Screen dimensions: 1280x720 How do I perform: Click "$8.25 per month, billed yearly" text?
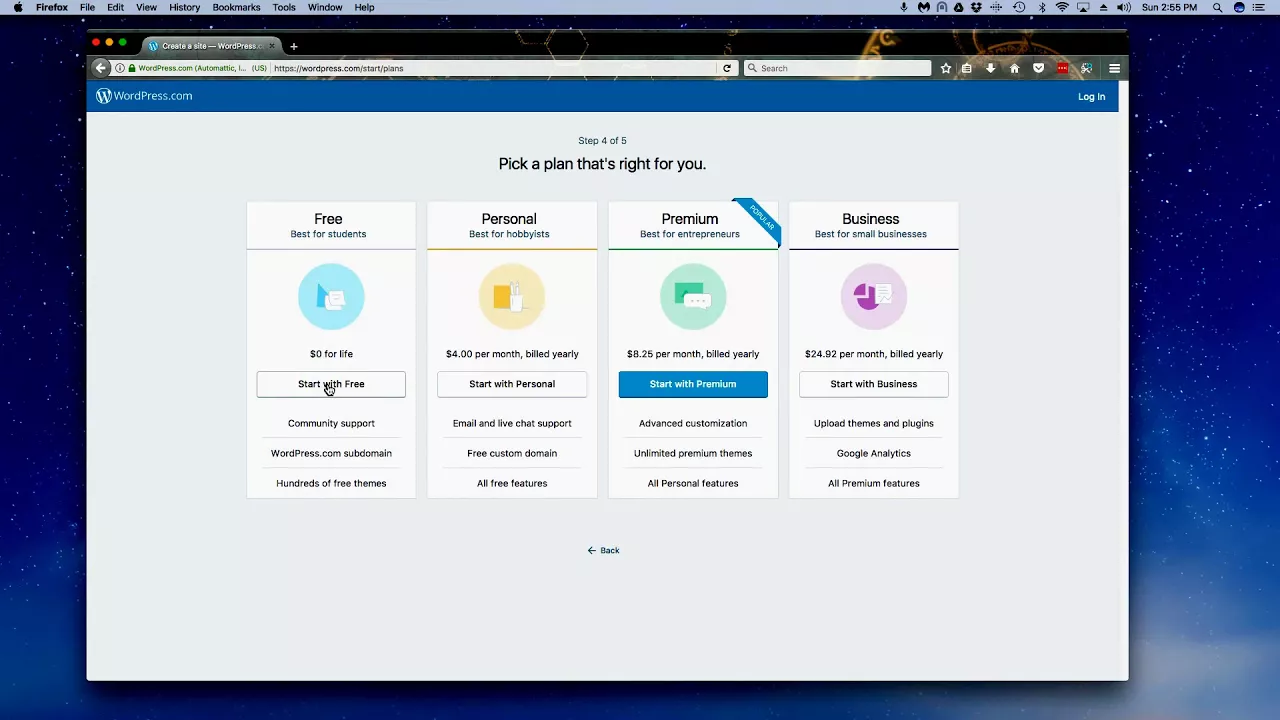tap(693, 354)
